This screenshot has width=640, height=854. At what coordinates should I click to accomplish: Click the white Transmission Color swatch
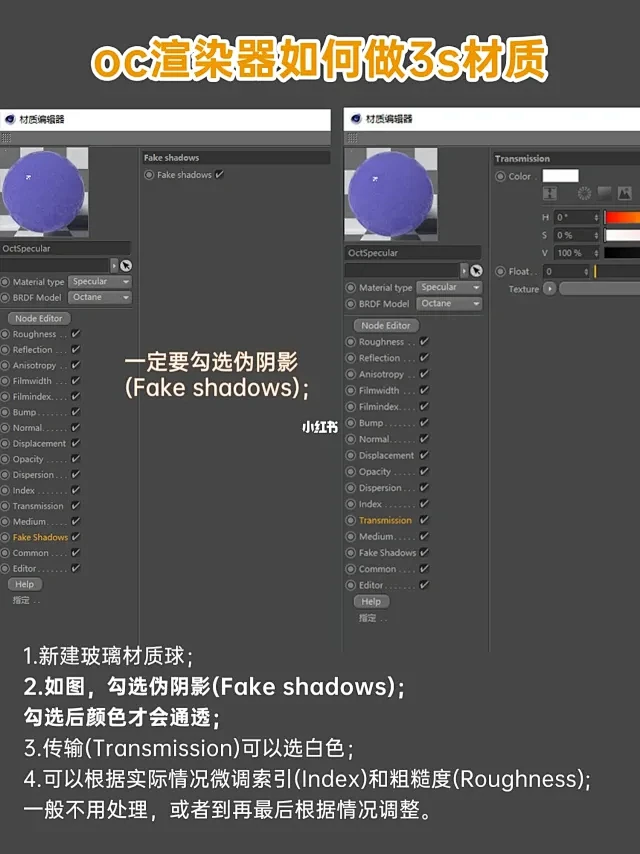pos(560,175)
